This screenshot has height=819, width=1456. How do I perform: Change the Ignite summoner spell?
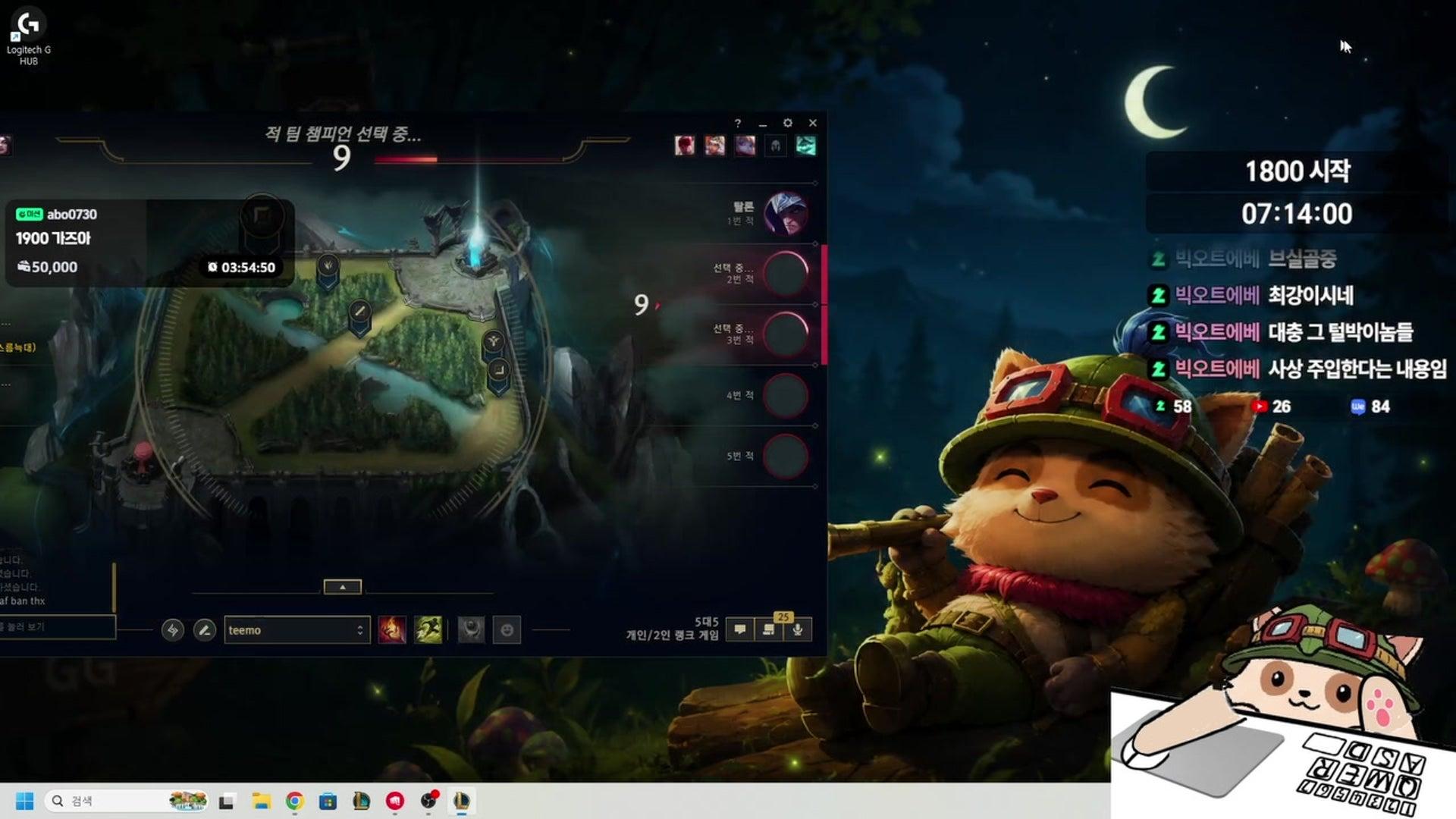392,630
